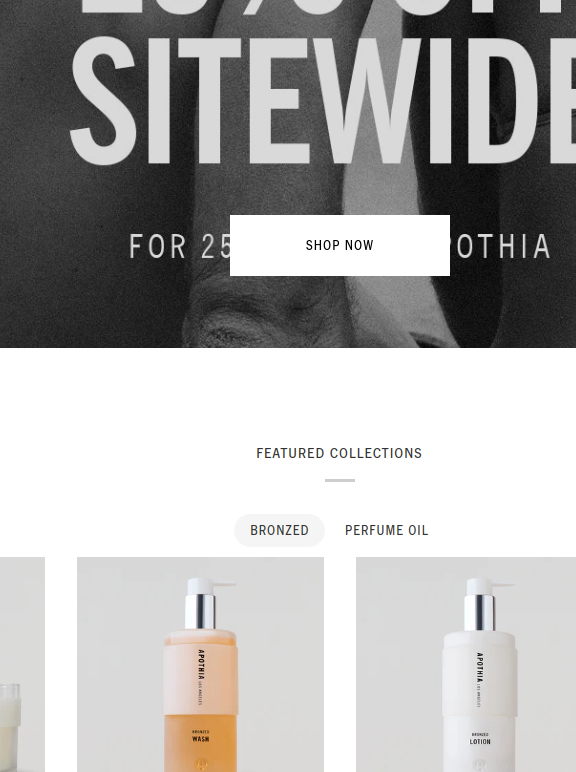Screen dimensions: 576x772
Task: Open the Bronzed Lotion product image
Action: [466, 665]
